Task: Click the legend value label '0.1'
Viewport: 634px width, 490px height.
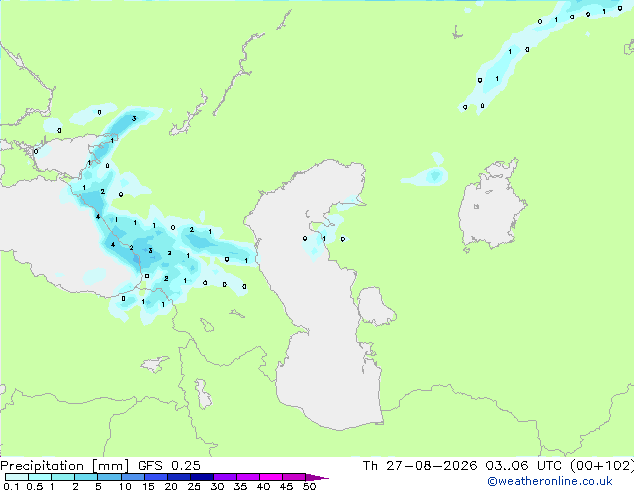Action: 11,486
